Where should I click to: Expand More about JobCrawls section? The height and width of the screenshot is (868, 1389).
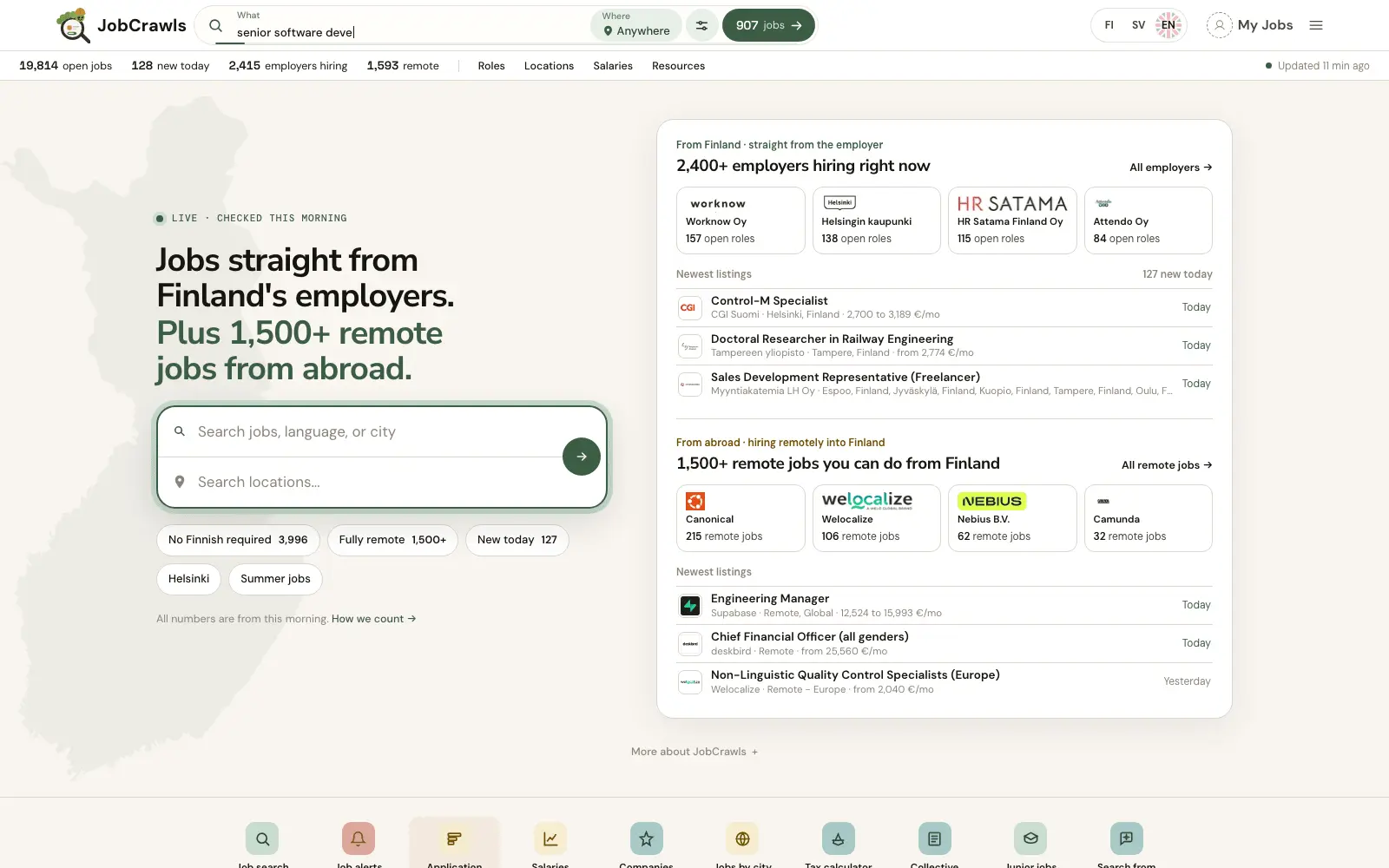click(694, 752)
